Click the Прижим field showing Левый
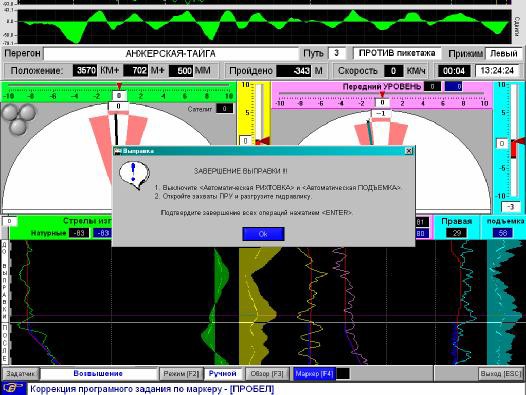This screenshot has height=395, width=526. [x=504, y=53]
